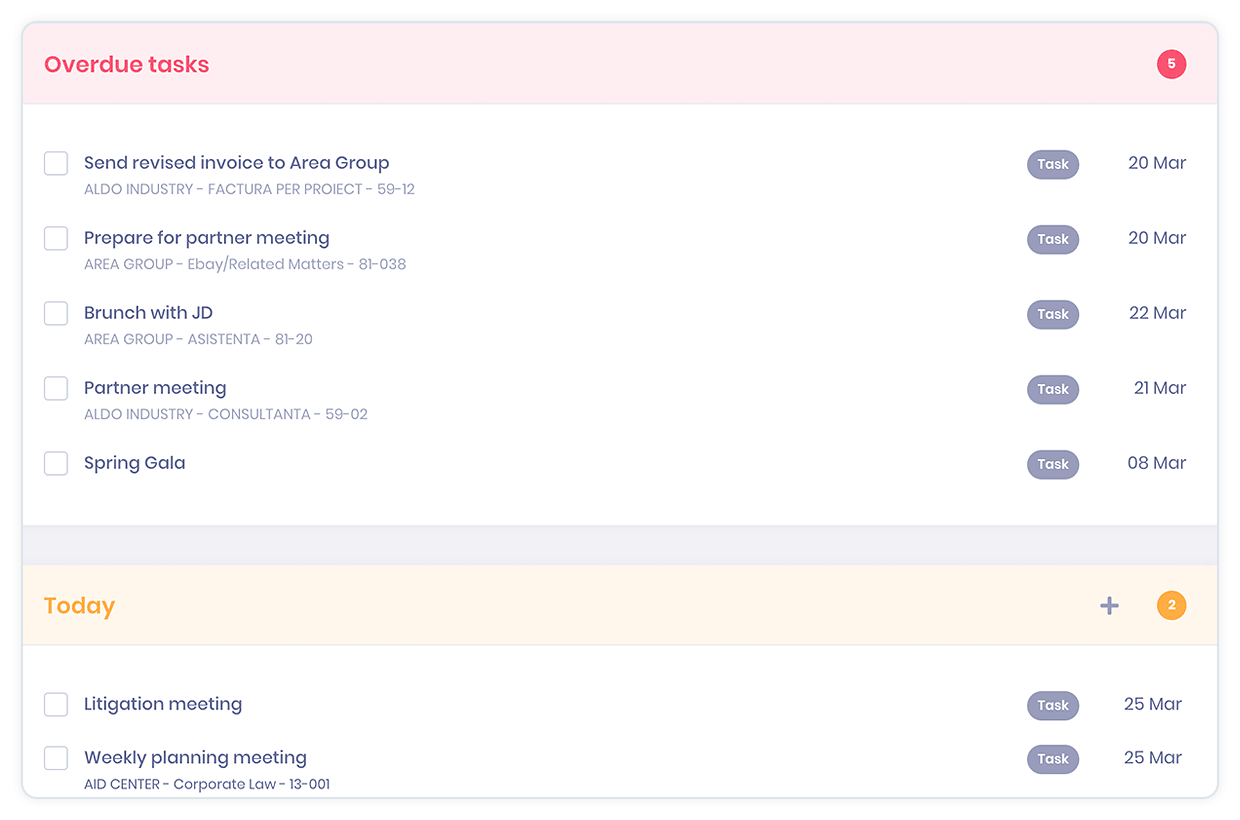Click the red overdue count badge

tap(1171, 65)
